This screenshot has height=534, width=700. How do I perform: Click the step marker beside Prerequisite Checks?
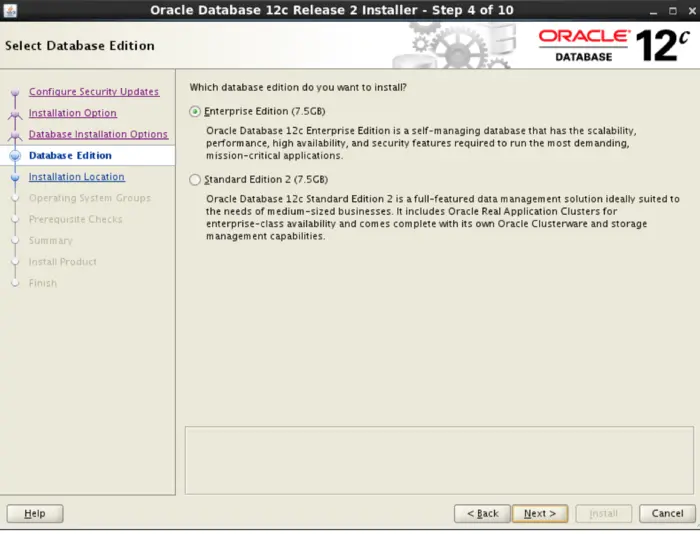pos(15,219)
